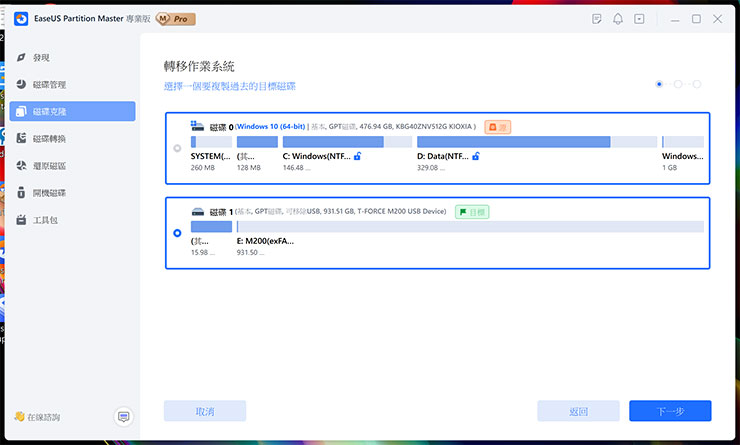Click the 返回 (Back) button
Screen dimensions: 740x445
[x=578, y=411]
